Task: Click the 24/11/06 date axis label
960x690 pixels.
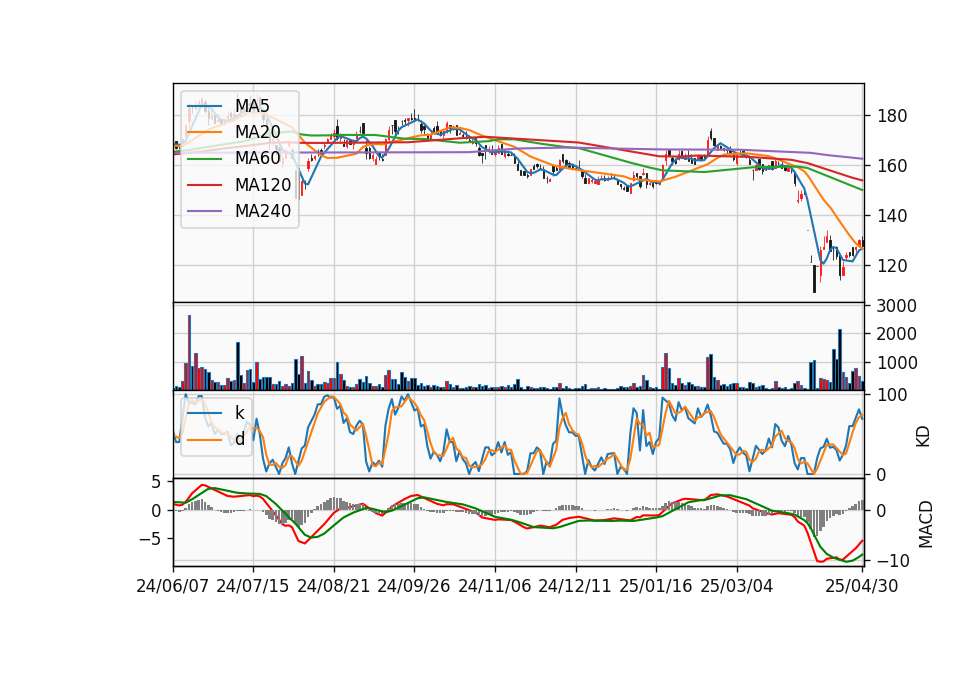Action: click(495, 586)
